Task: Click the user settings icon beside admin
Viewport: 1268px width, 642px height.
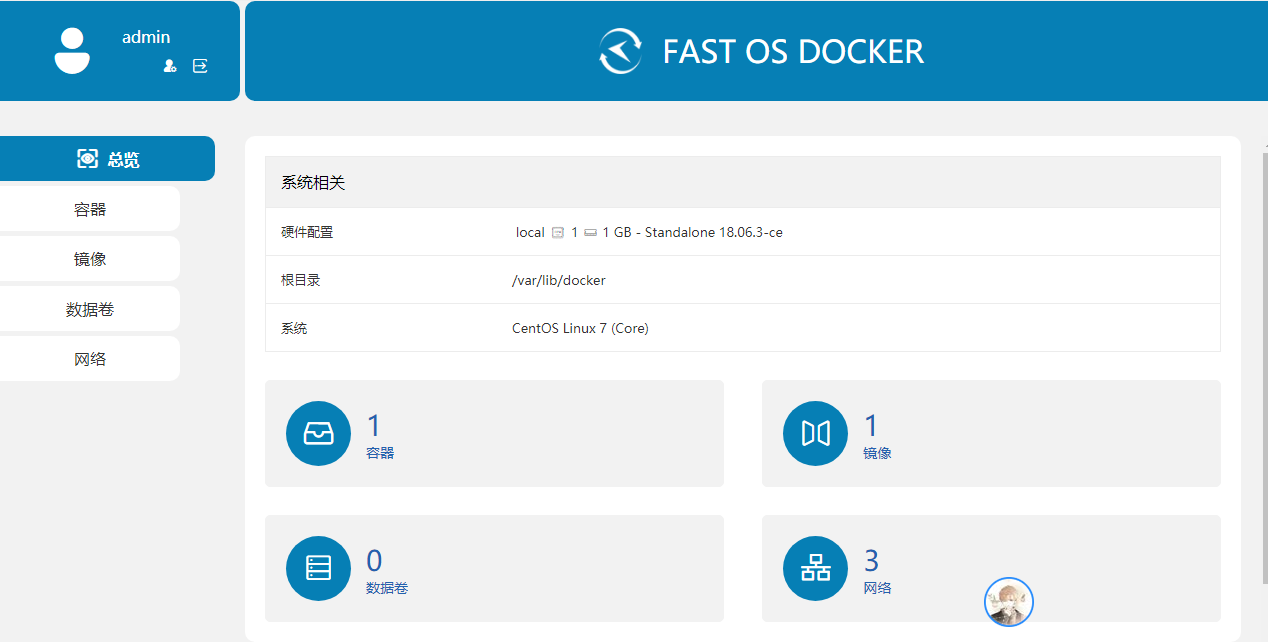Action: click(x=169, y=66)
